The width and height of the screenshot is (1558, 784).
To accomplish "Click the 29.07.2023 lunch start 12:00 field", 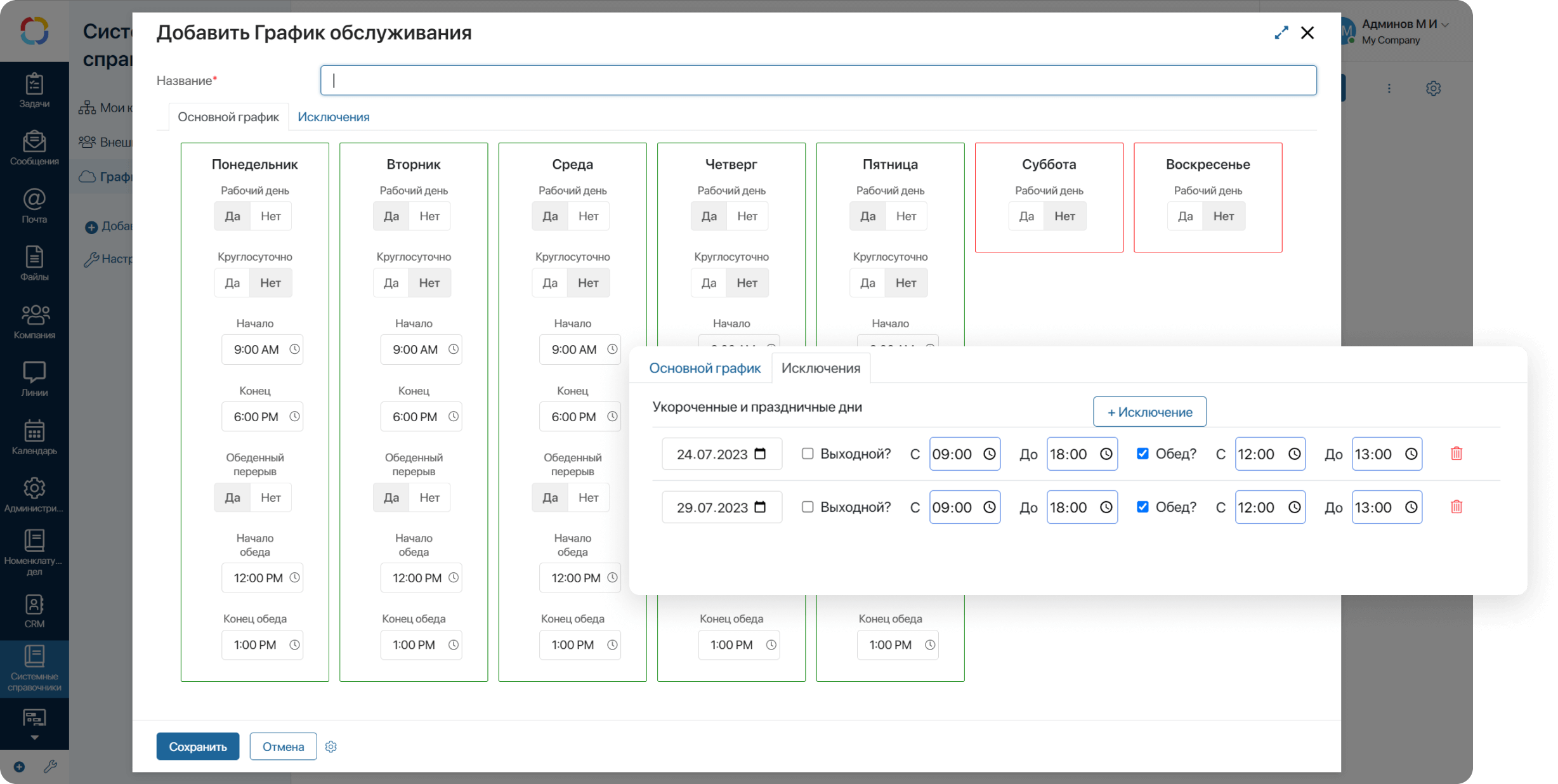I will click(x=1270, y=507).
